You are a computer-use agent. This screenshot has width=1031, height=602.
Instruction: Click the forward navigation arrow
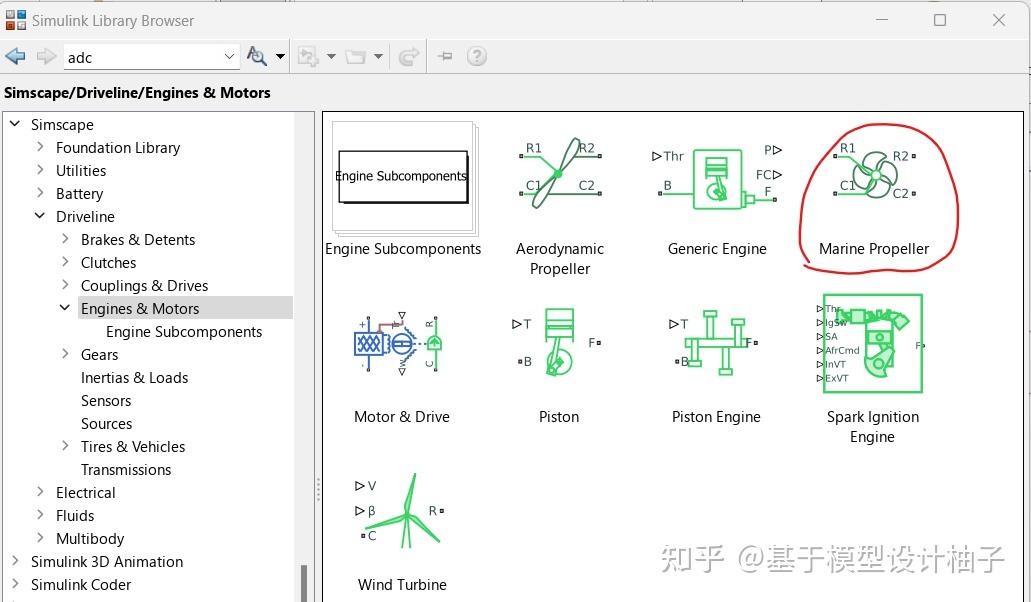click(x=45, y=56)
